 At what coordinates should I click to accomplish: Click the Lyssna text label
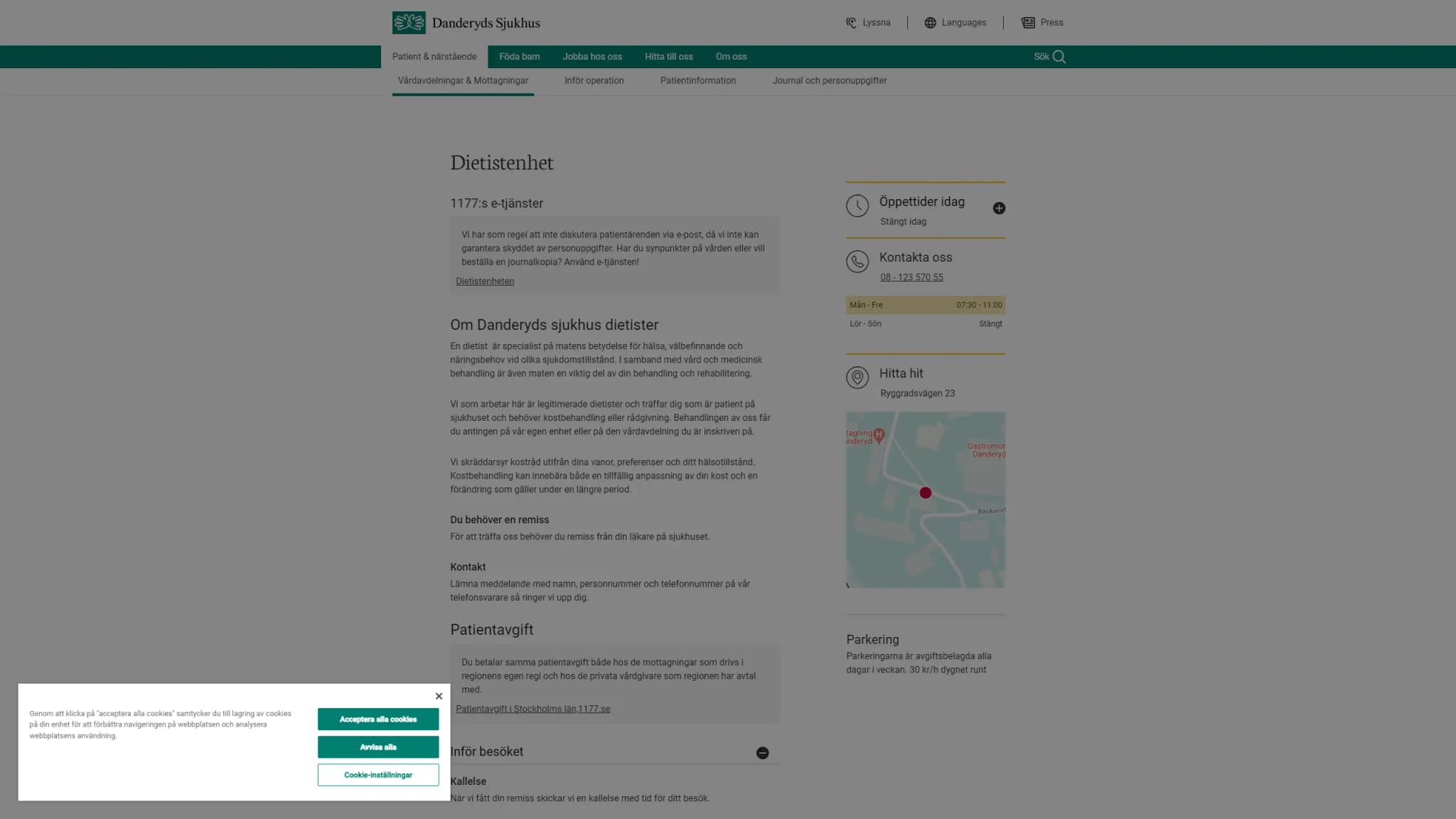(876, 23)
